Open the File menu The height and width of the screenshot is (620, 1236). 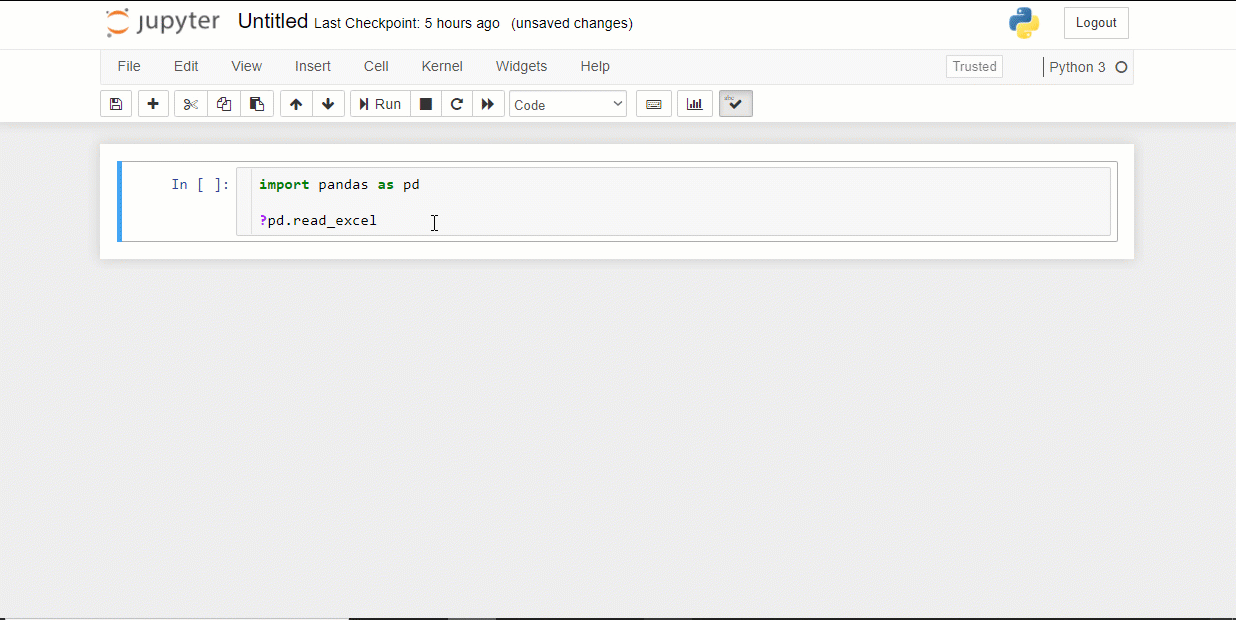tap(129, 66)
